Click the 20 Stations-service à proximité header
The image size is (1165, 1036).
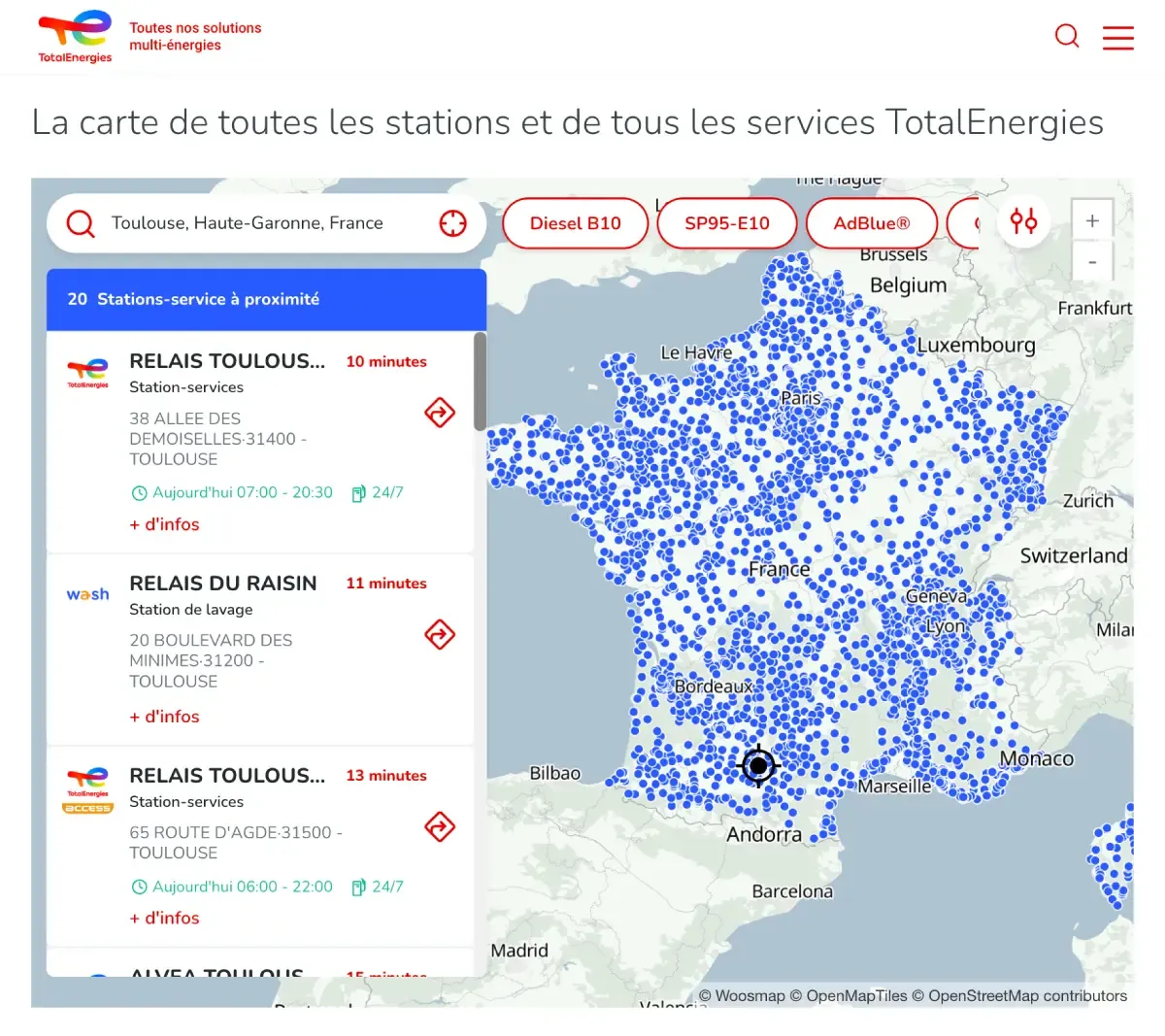[266, 299]
